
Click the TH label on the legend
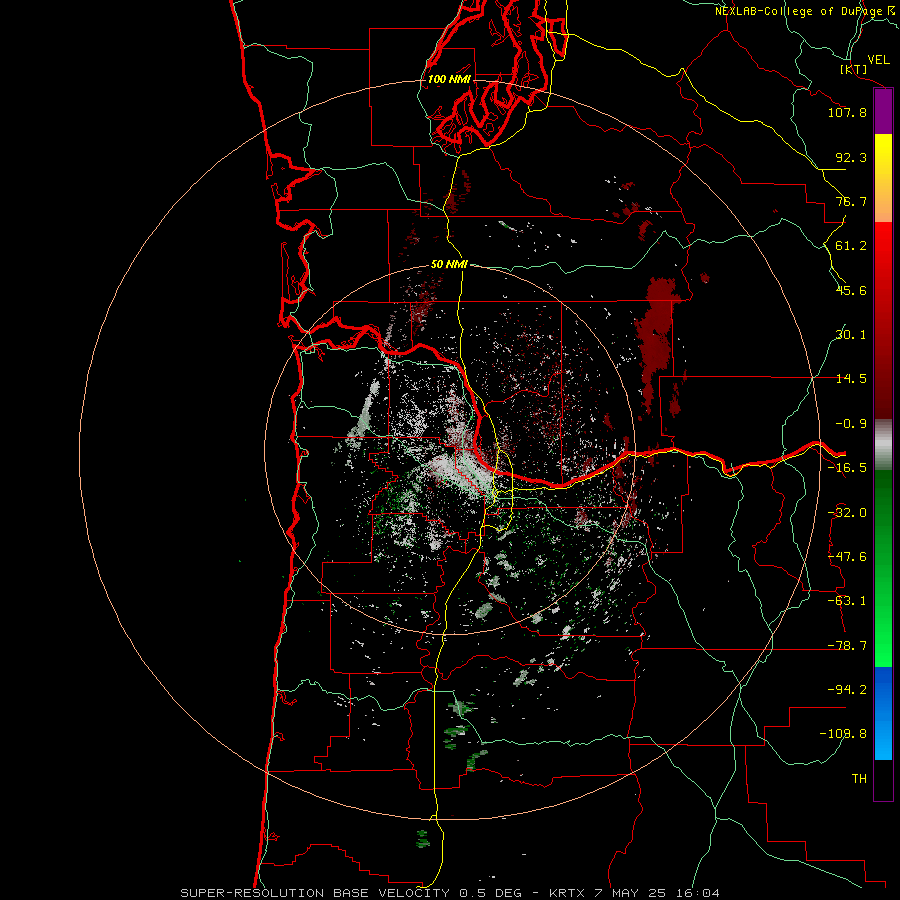[859, 779]
